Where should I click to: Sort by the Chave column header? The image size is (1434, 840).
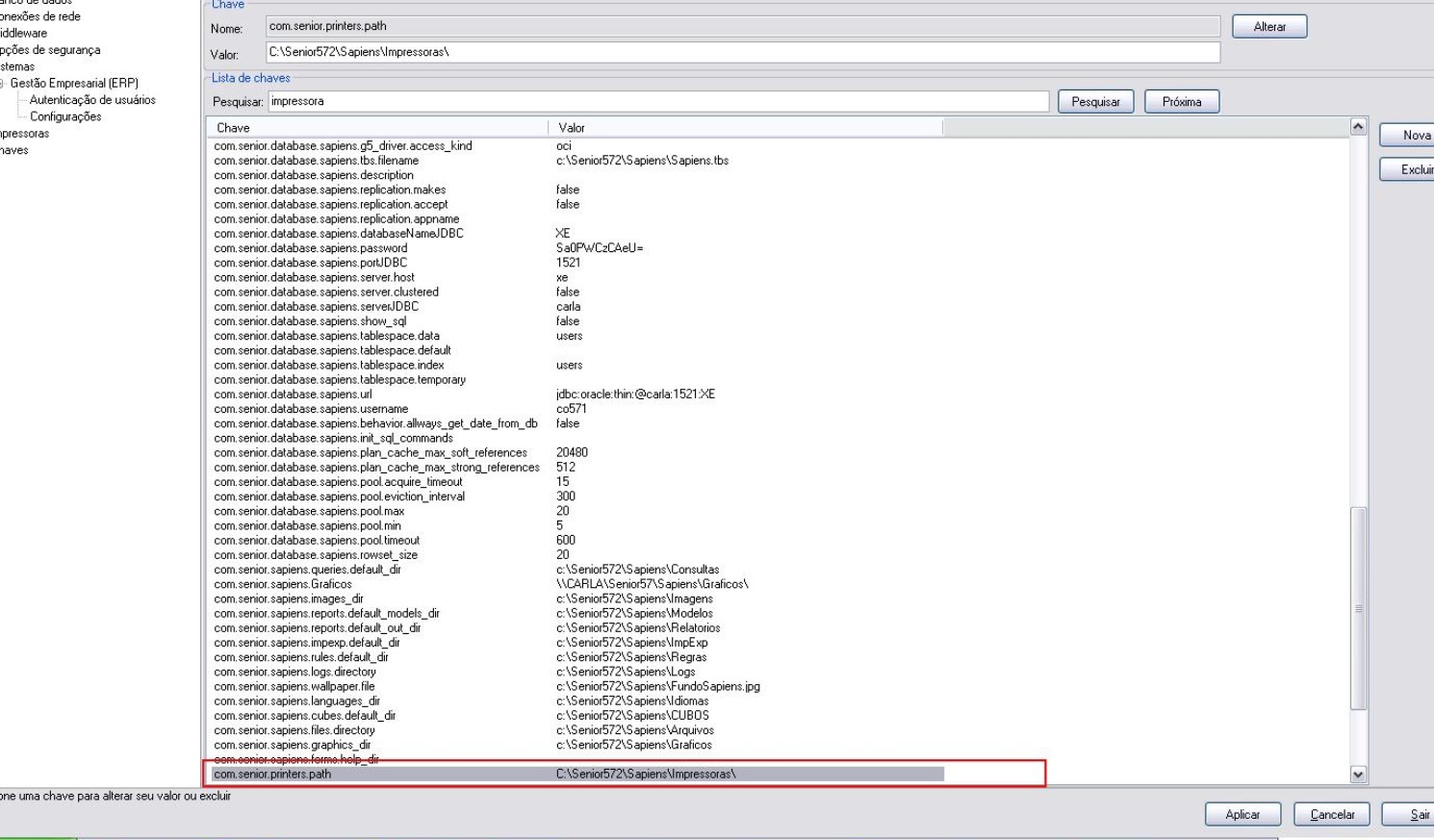[375, 128]
